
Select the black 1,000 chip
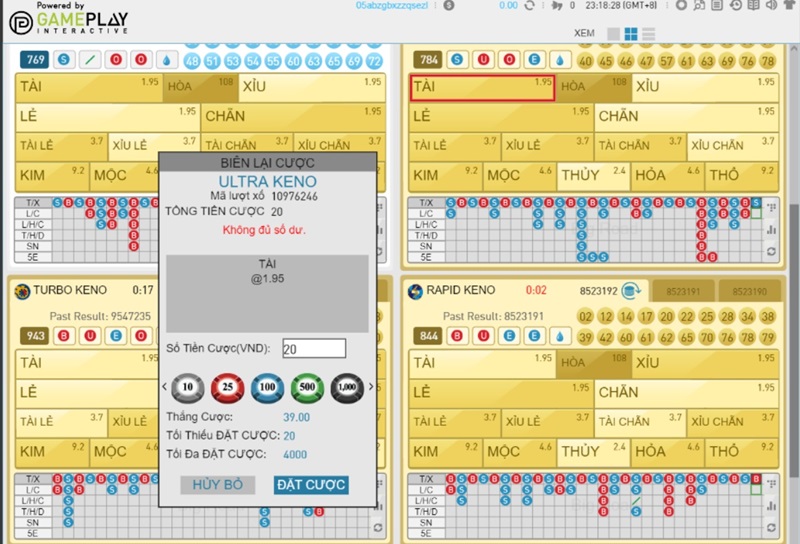tap(347, 388)
